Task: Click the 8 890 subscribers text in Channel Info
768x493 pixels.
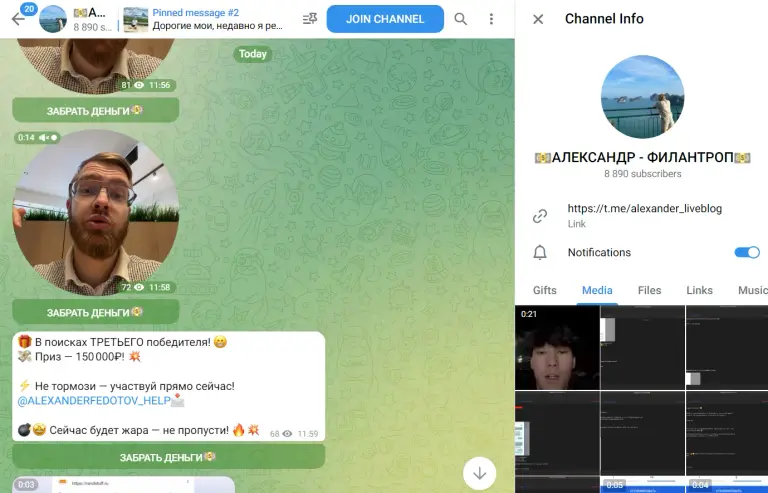Action: [x=643, y=174]
